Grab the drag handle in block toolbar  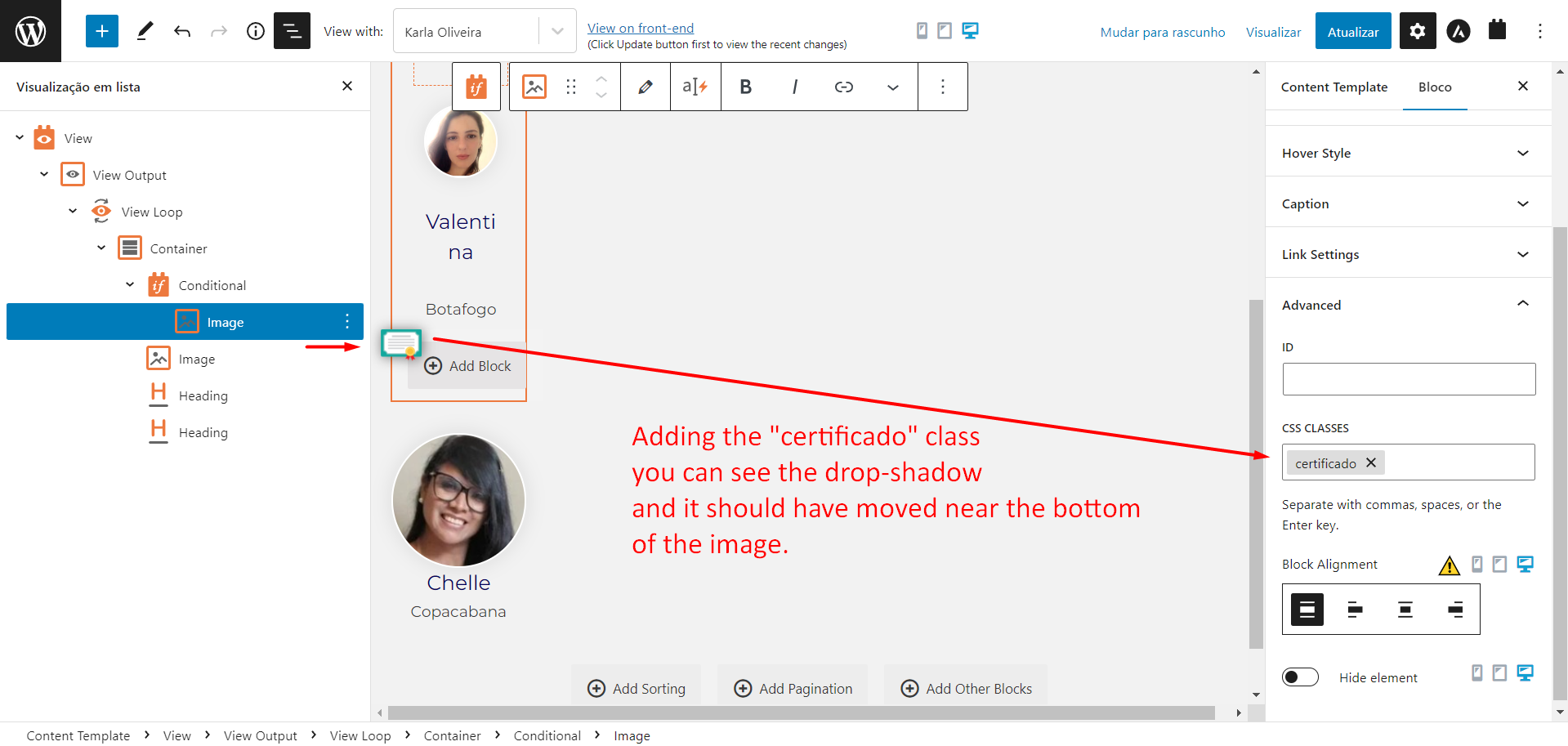[571, 87]
